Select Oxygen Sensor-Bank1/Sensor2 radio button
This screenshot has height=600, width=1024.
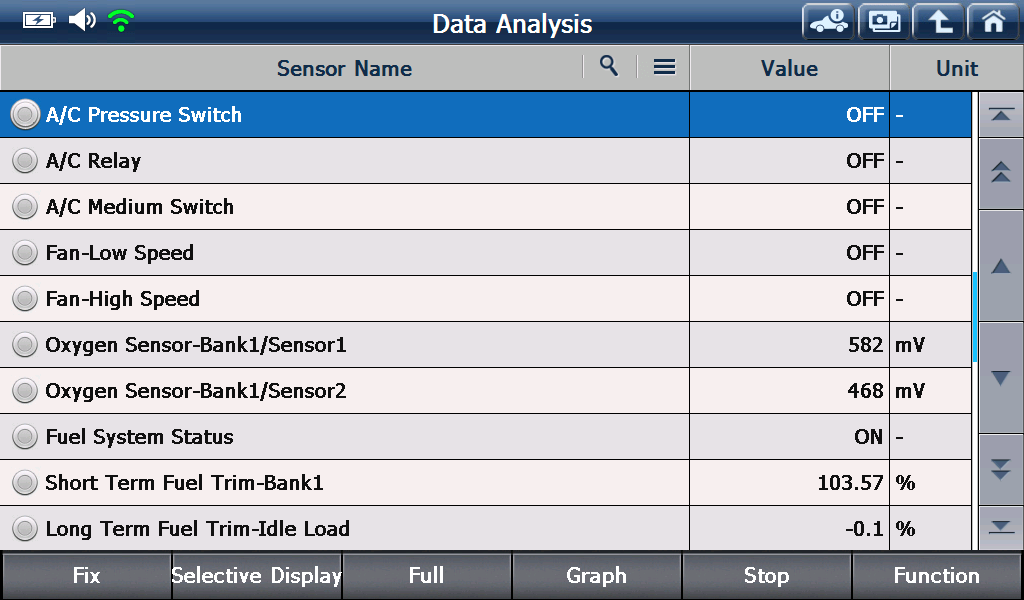click(25, 390)
